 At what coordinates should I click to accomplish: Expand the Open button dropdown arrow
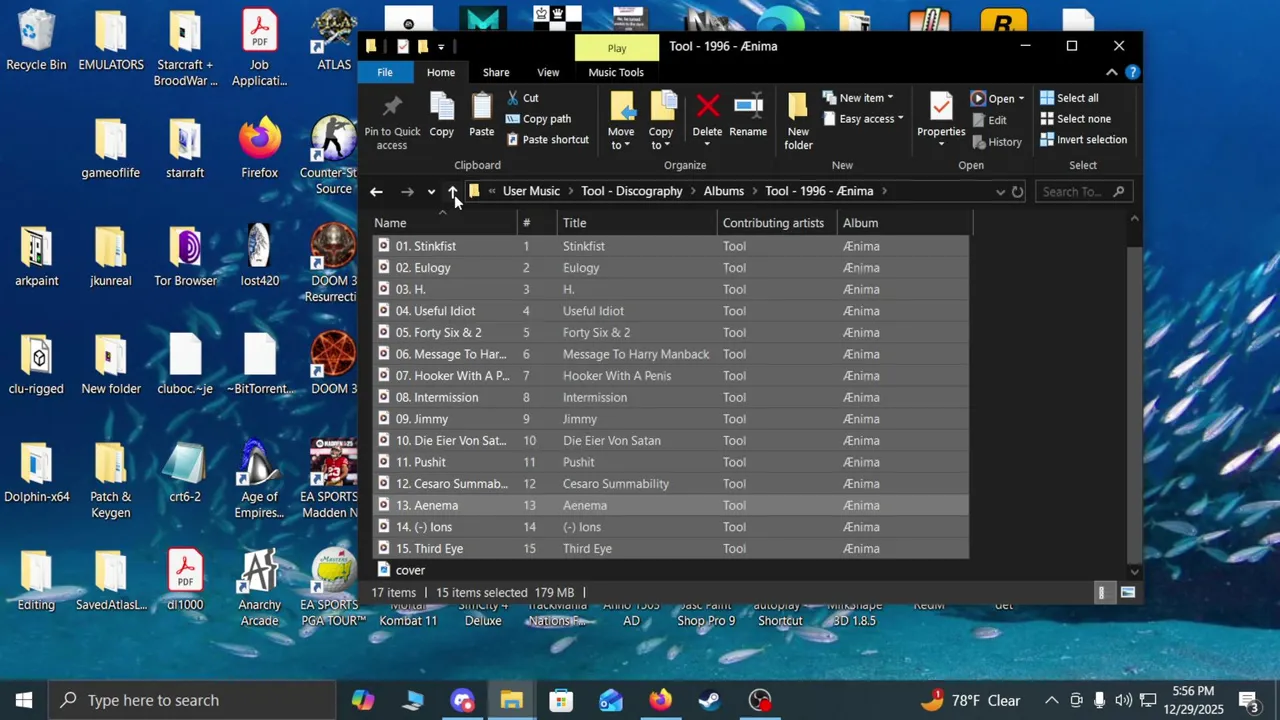(1021, 99)
